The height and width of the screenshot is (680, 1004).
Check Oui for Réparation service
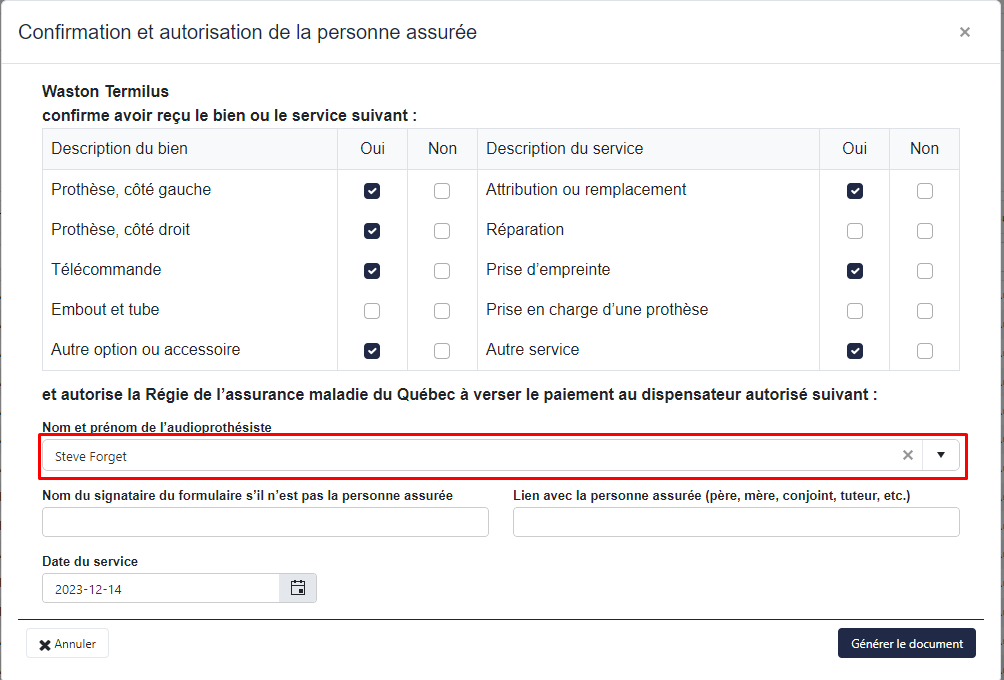pos(855,231)
